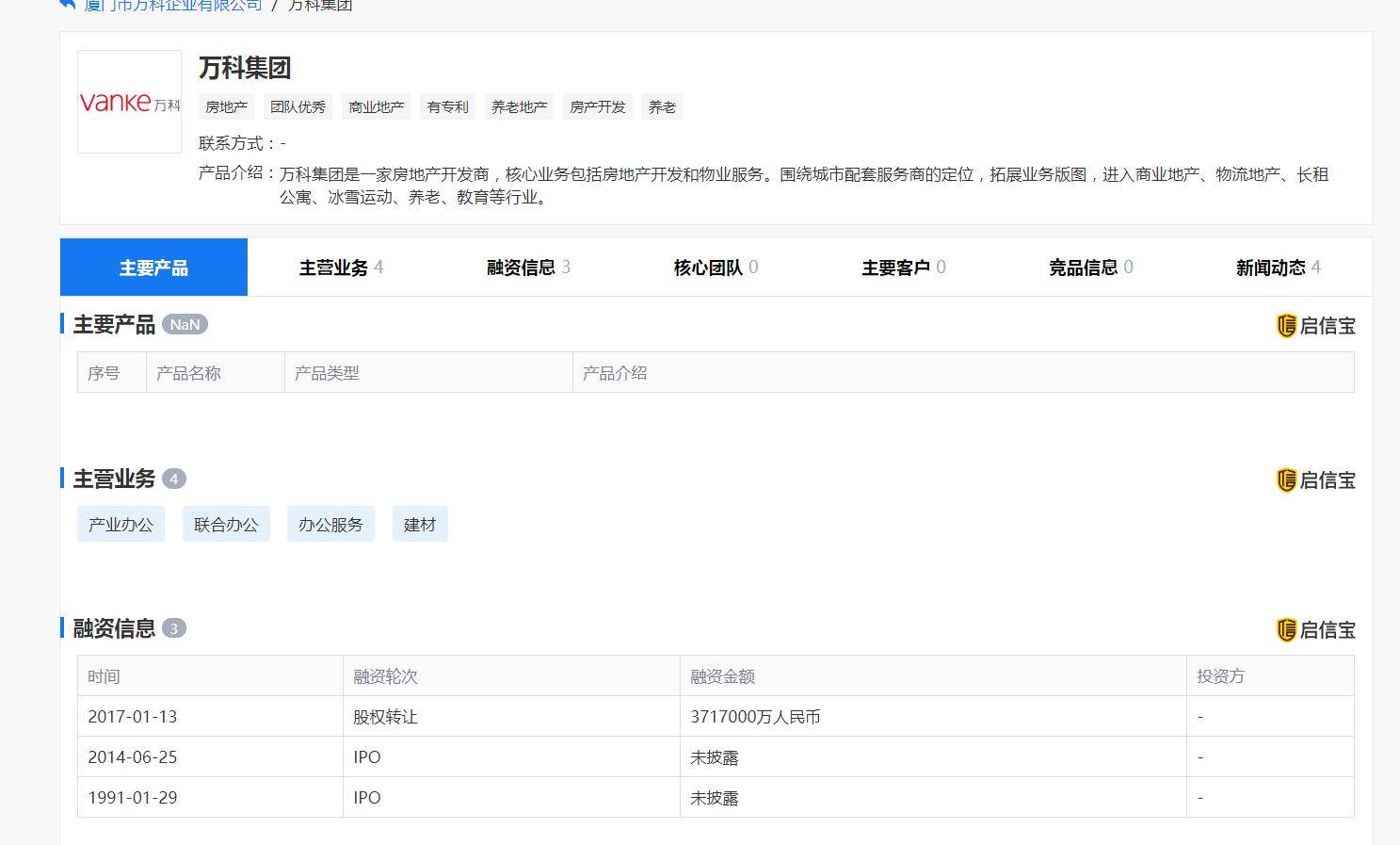Click the Vanke 万科 company logo
The image size is (1400, 845).
129,102
